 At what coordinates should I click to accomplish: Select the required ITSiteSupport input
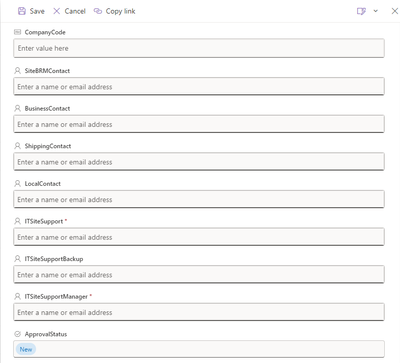click(x=199, y=237)
